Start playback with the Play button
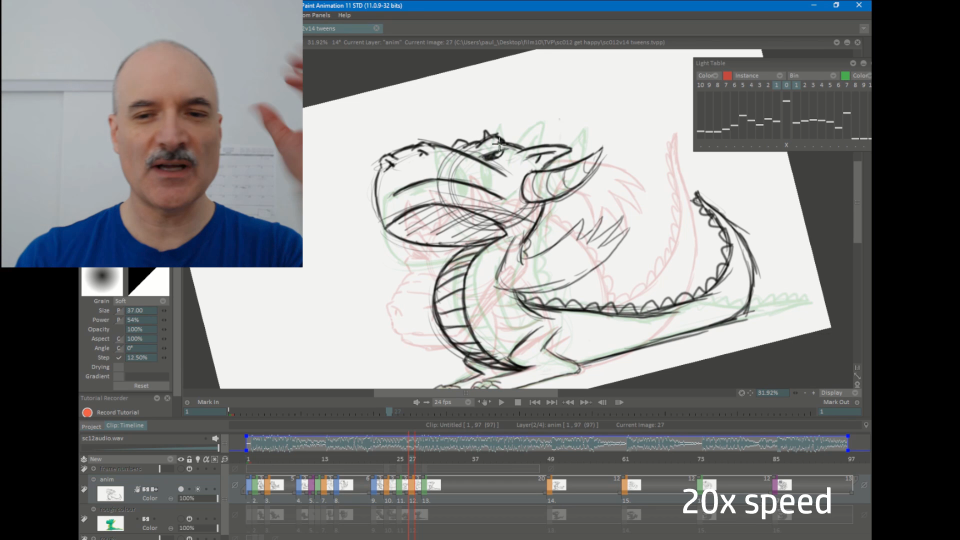This screenshot has height=540, width=960. (x=501, y=402)
